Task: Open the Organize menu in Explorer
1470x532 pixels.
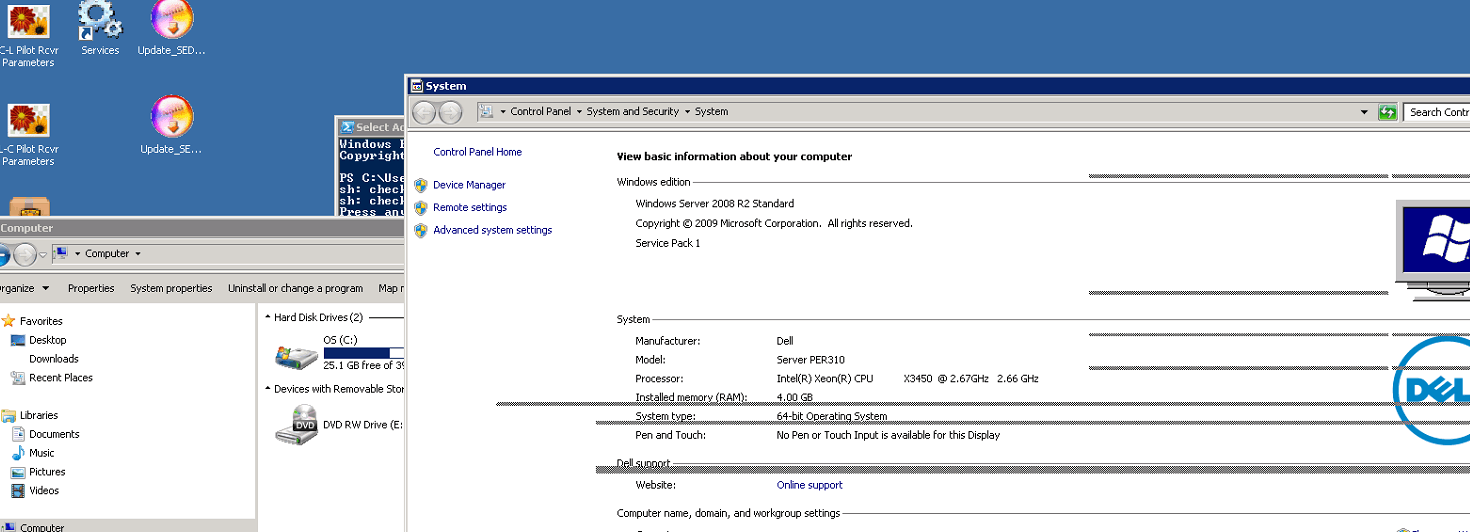Action: coord(22,288)
